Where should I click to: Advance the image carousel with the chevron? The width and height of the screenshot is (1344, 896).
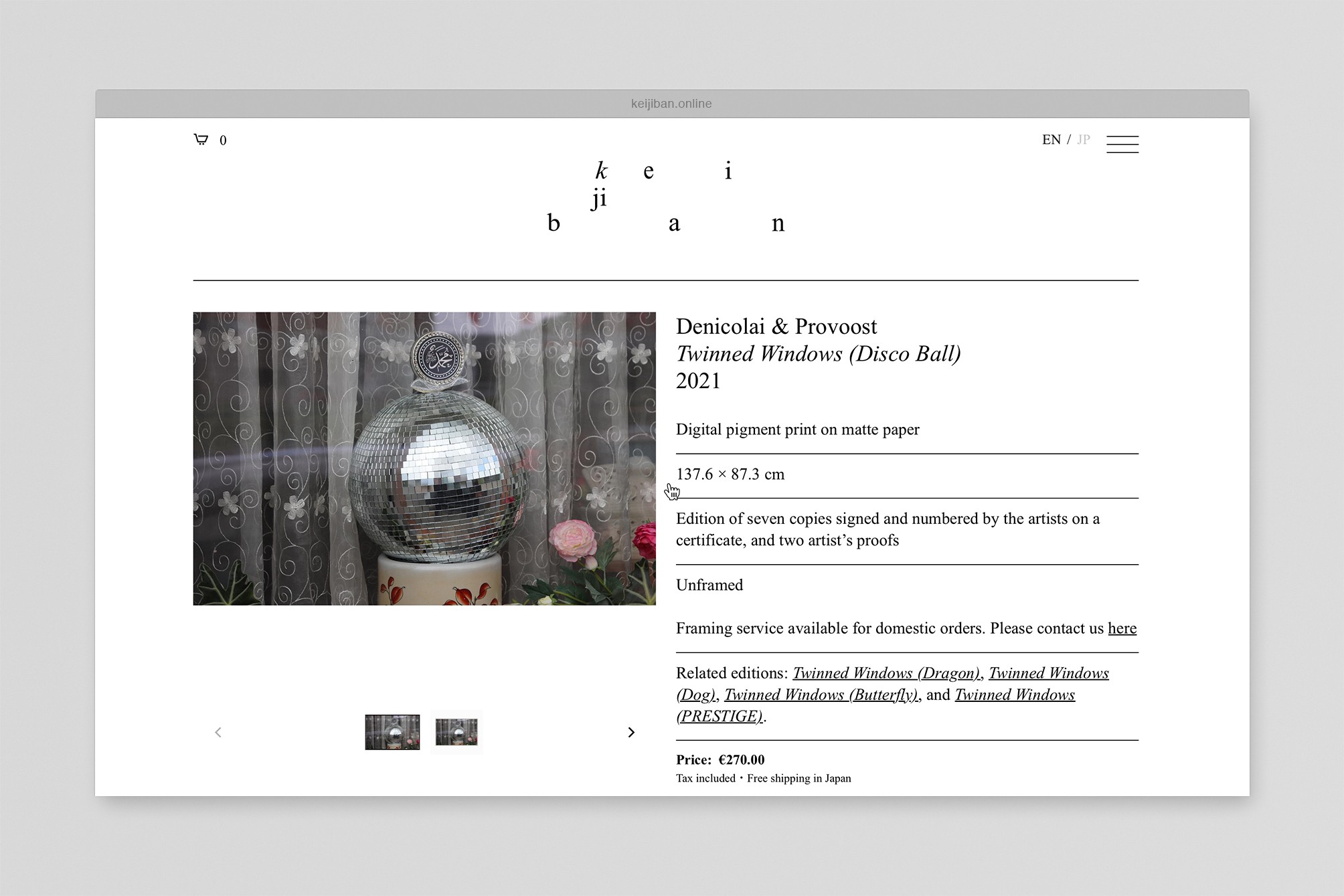(x=631, y=732)
